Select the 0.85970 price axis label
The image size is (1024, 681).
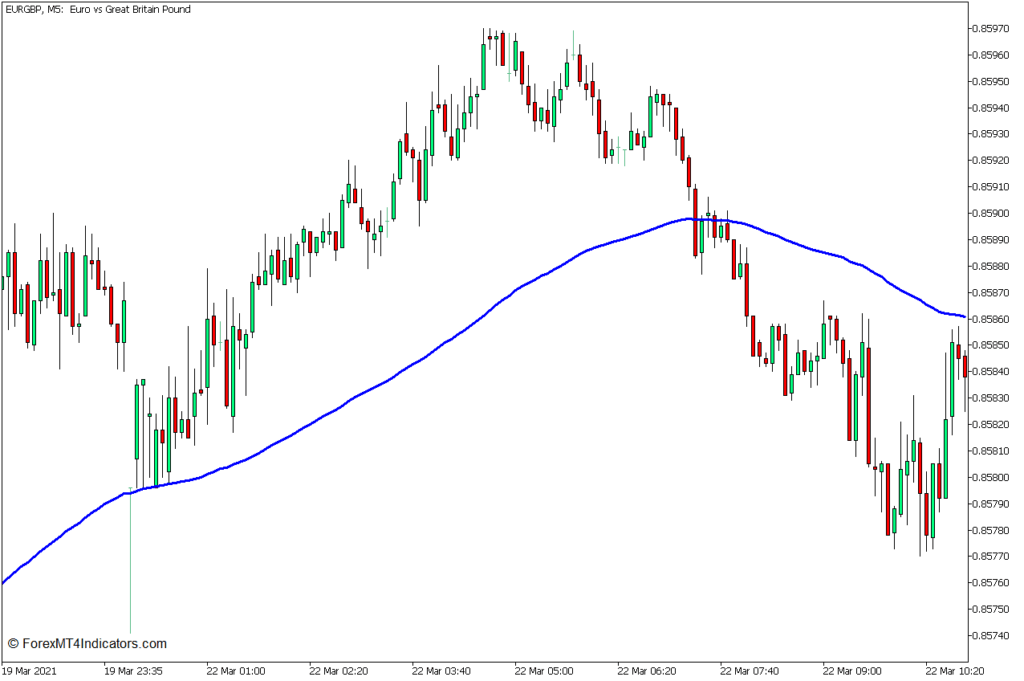[x=990, y=28]
